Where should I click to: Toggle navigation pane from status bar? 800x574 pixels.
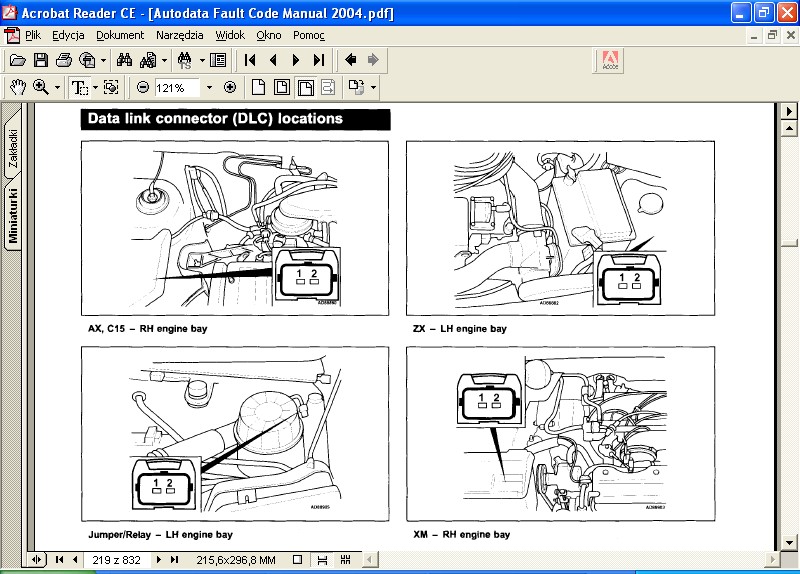point(36,560)
